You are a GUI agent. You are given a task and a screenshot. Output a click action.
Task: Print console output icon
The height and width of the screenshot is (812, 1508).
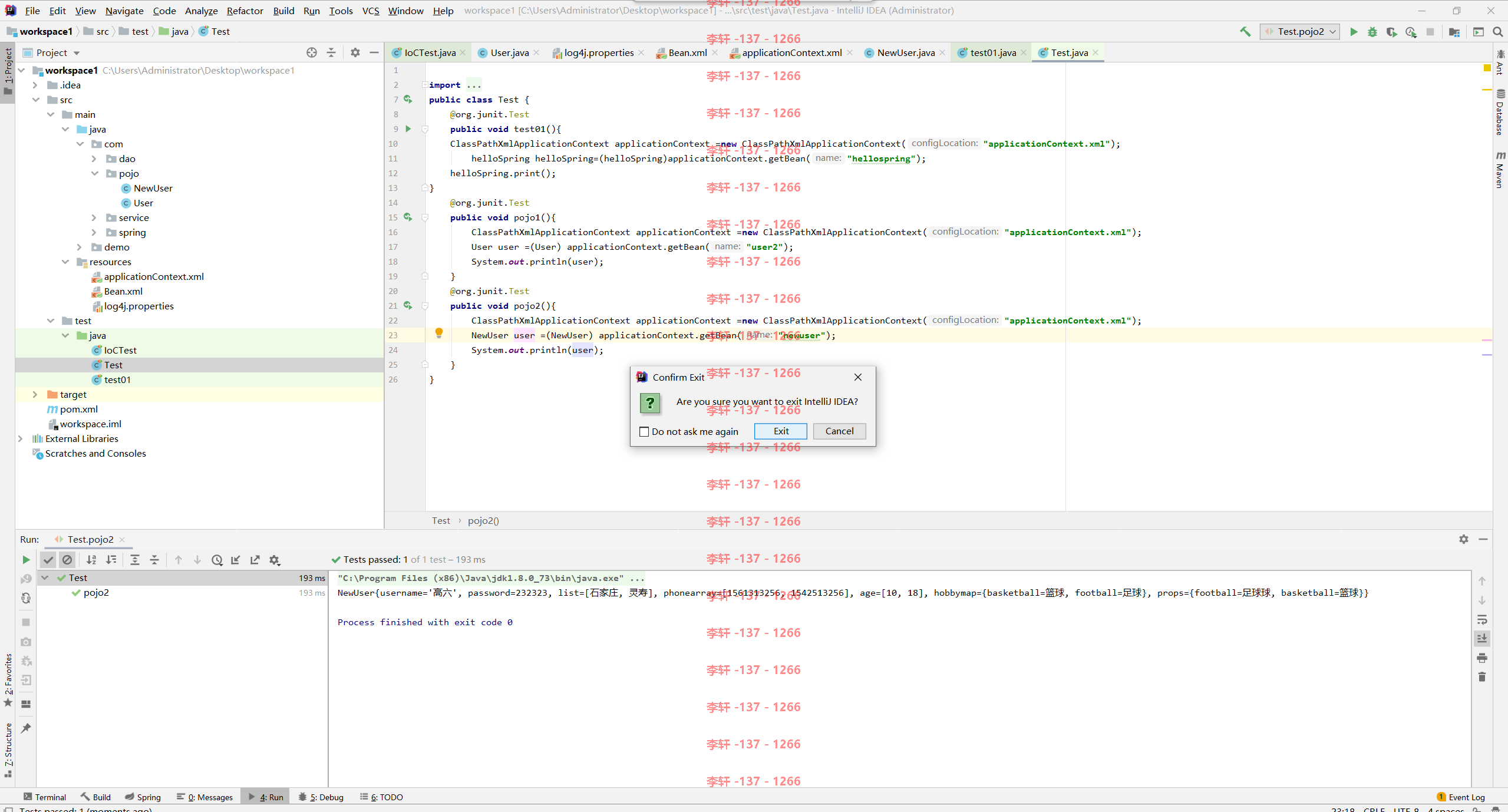(1482, 658)
